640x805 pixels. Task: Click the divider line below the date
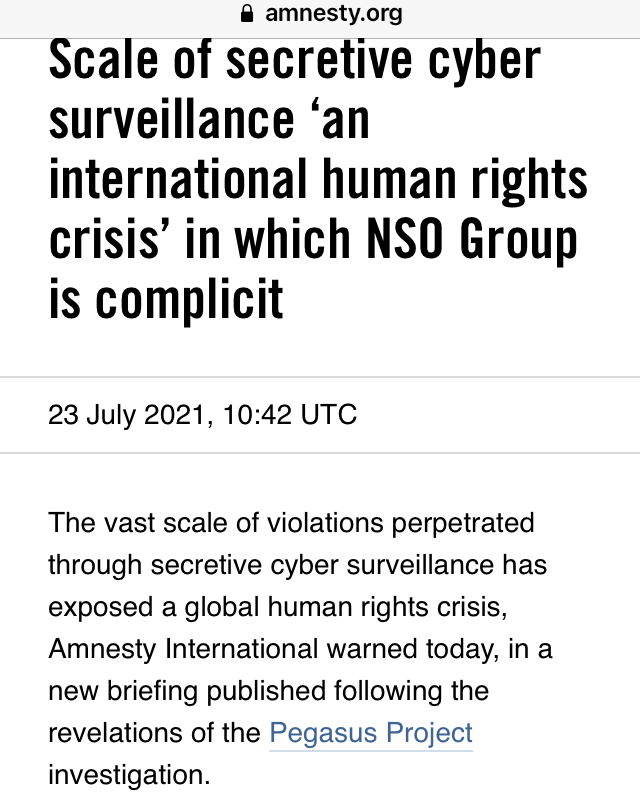(320, 453)
